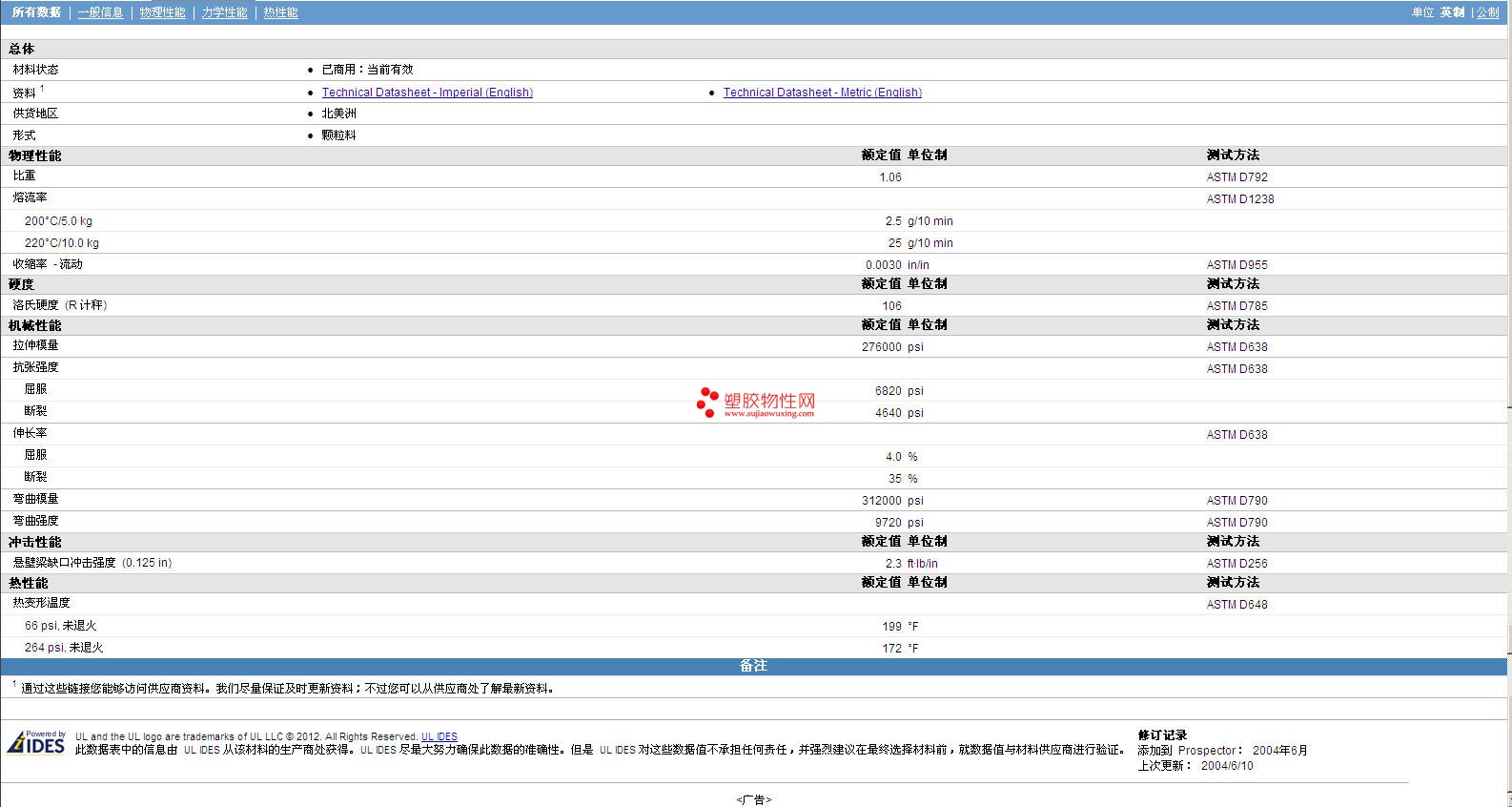Click the 硬度 section header

(21, 284)
